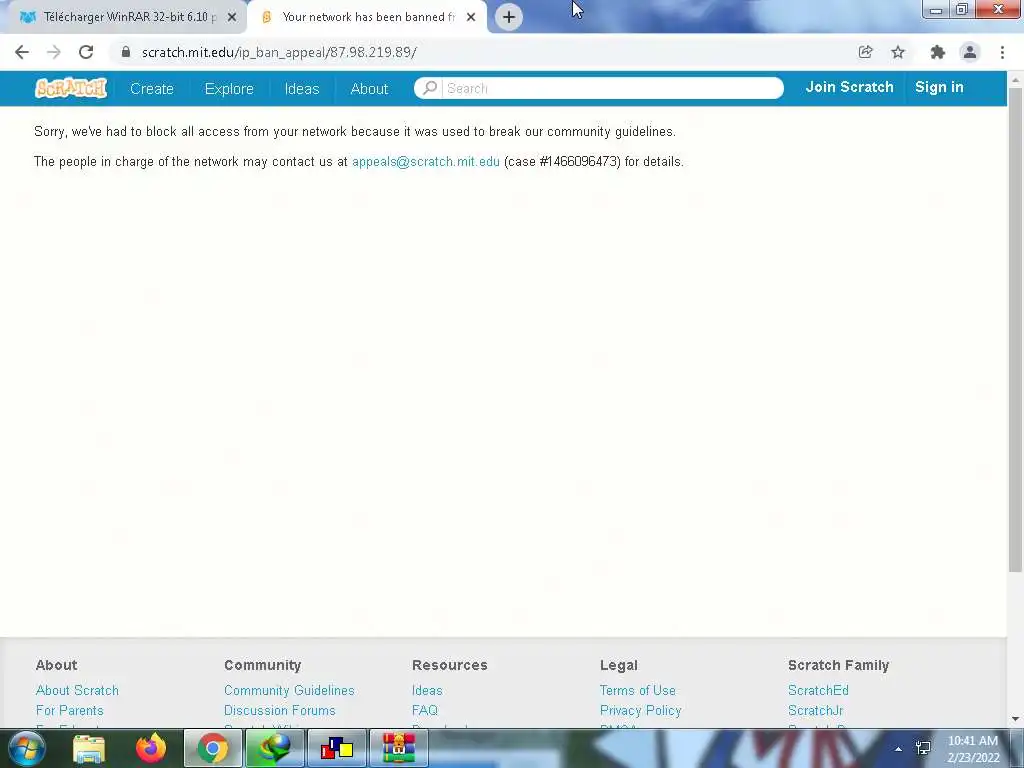This screenshot has width=1024, height=768.
Task: Open Internet Download Manager taskbar icon
Action: pos(275,748)
